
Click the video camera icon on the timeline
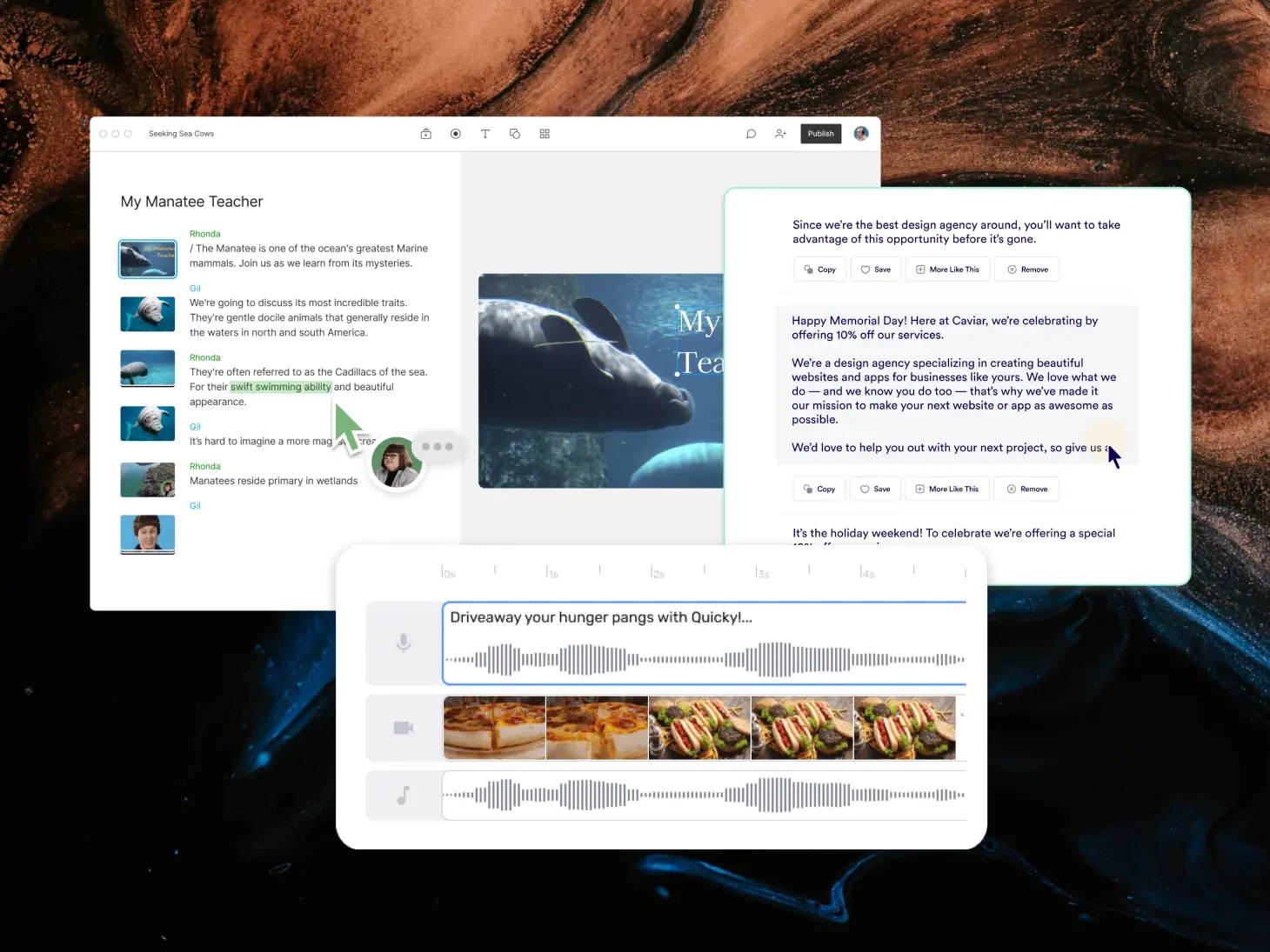[404, 728]
